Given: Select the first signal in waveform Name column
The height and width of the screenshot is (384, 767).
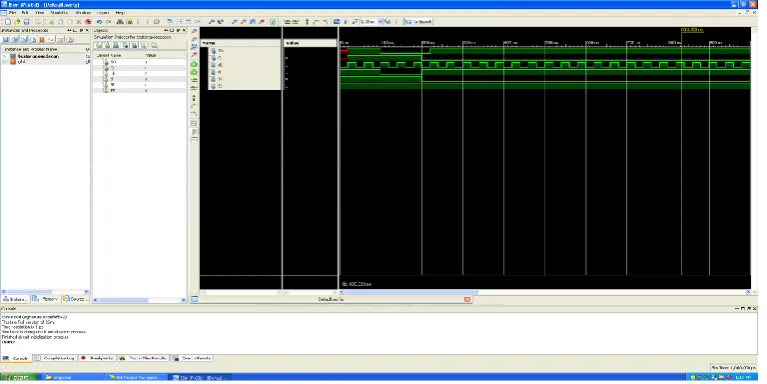Looking at the screenshot, I should [x=245, y=51].
